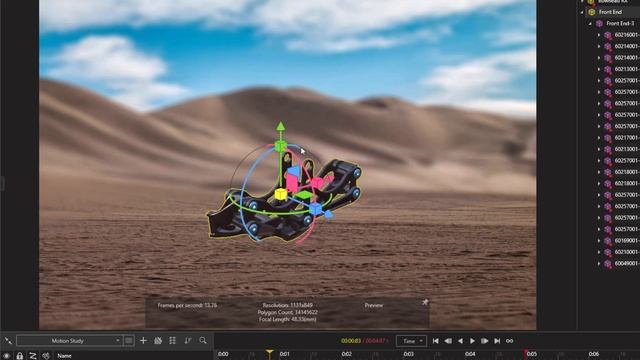Click the sort icon in timeline toolbar

[x=188, y=340]
